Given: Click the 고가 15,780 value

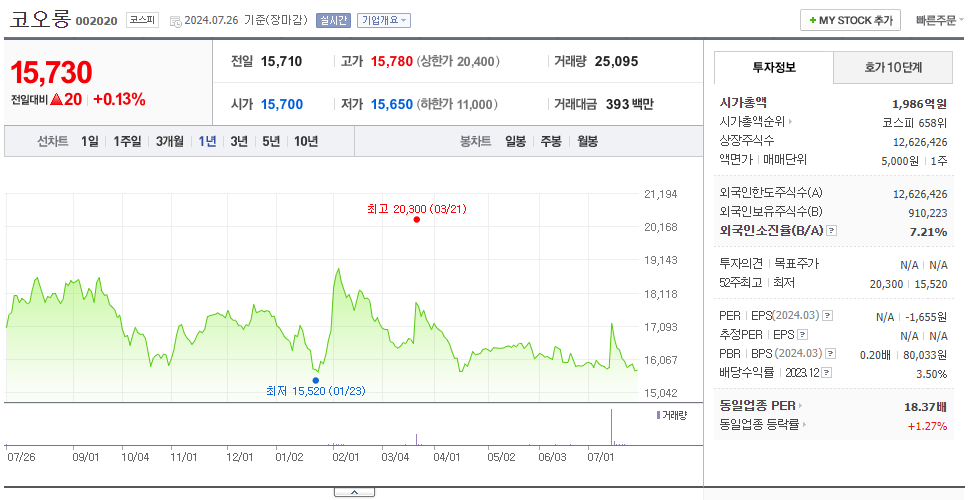Looking at the screenshot, I should [x=391, y=62].
